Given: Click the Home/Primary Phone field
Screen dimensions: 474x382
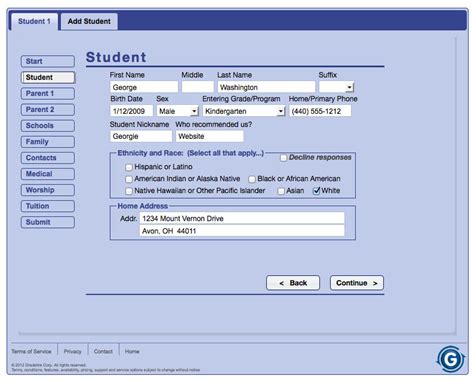Looking at the screenshot, I should coord(320,111).
